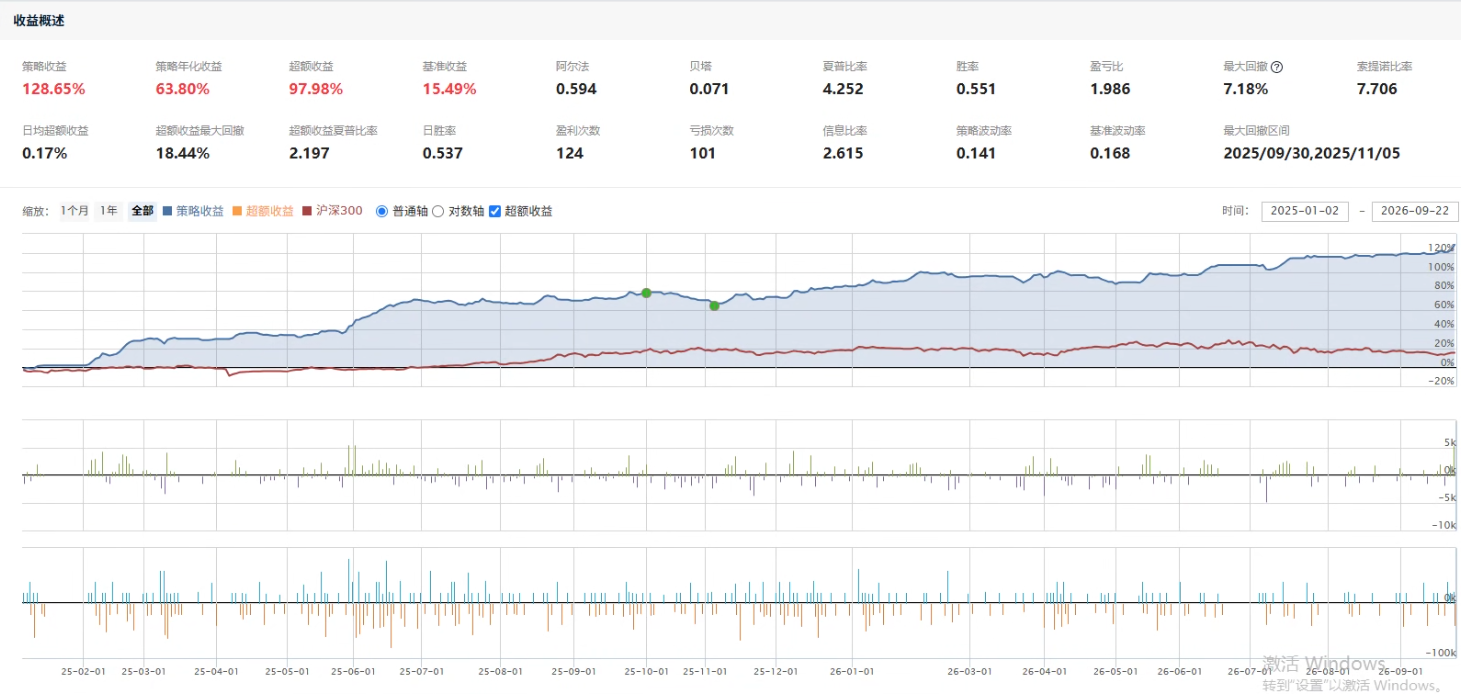Click the 超额收益最大回撤 value 18.44%
Screen dimensions: 1461x694
tap(182, 153)
